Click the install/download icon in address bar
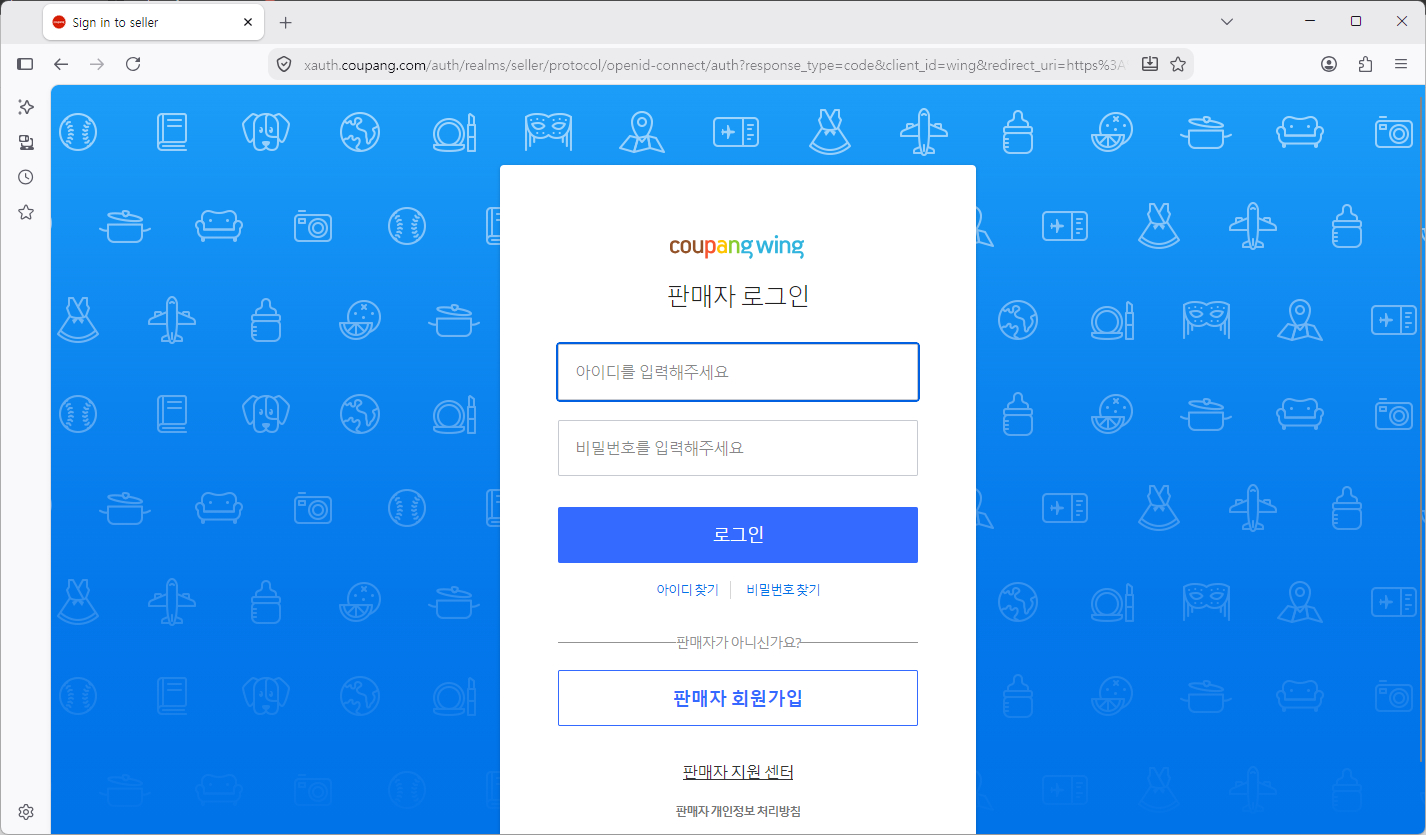The height and width of the screenshot is (835, 1426). pos(1150,64)
